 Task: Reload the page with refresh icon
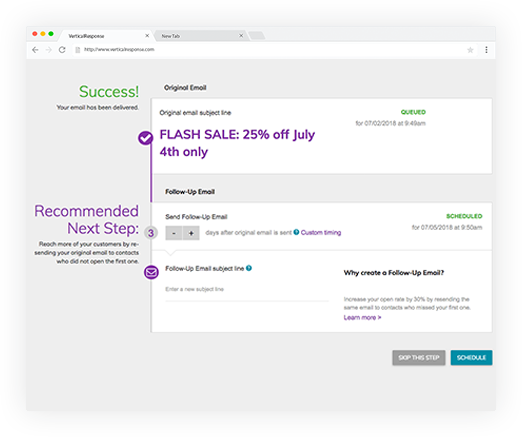click(62, 50)
